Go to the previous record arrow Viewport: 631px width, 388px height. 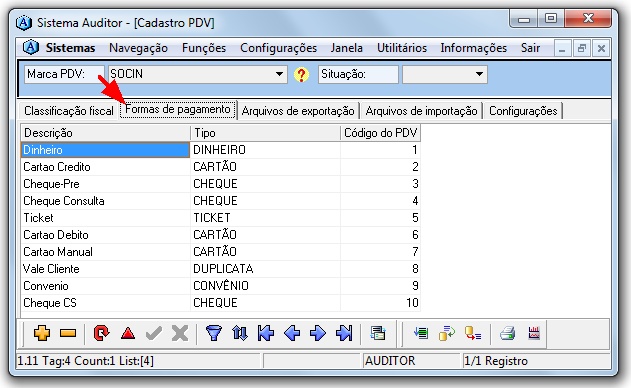tap(292, 333)
